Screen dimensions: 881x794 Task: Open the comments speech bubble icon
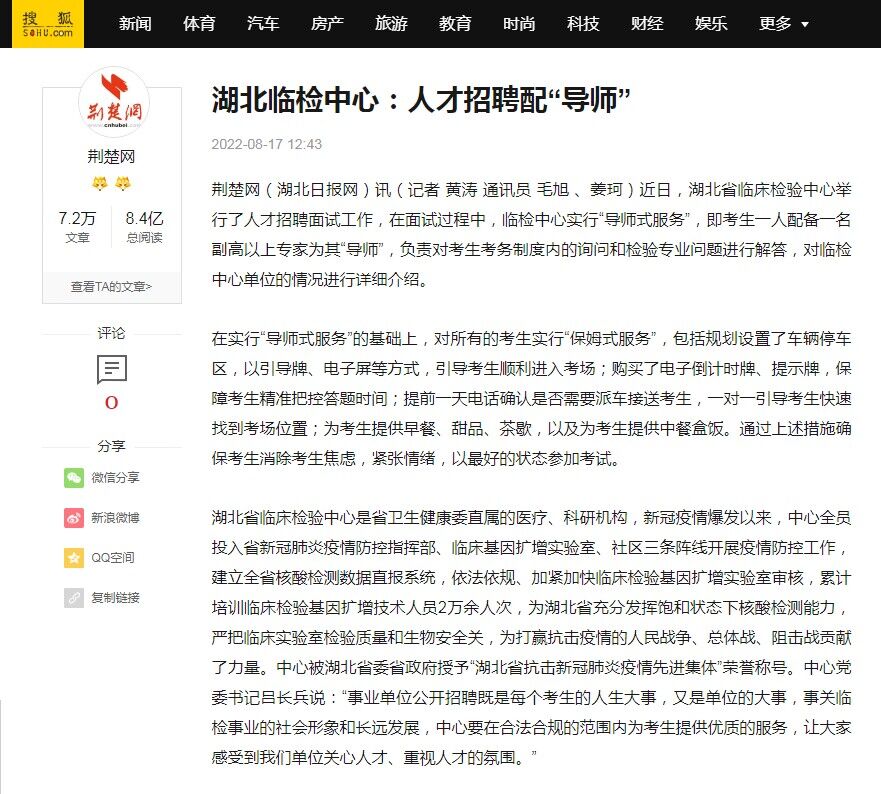click(x=112, y=369)
